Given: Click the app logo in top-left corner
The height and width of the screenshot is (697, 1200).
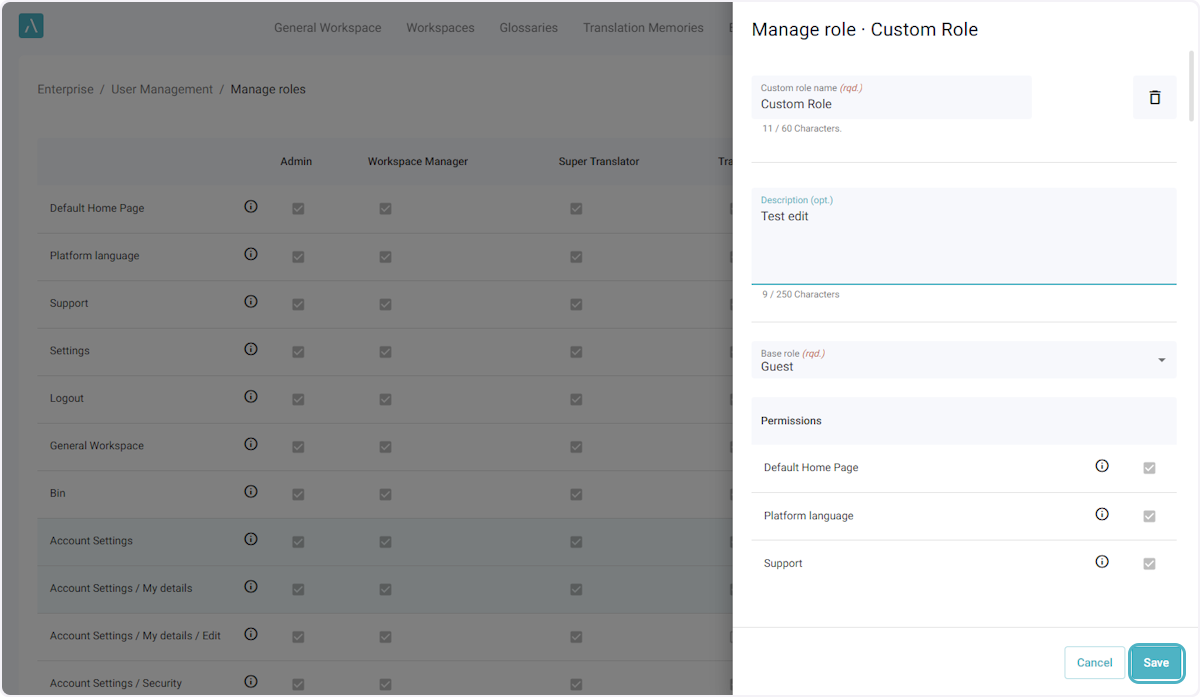Looking at the screenshot, I should pos(31,27).
